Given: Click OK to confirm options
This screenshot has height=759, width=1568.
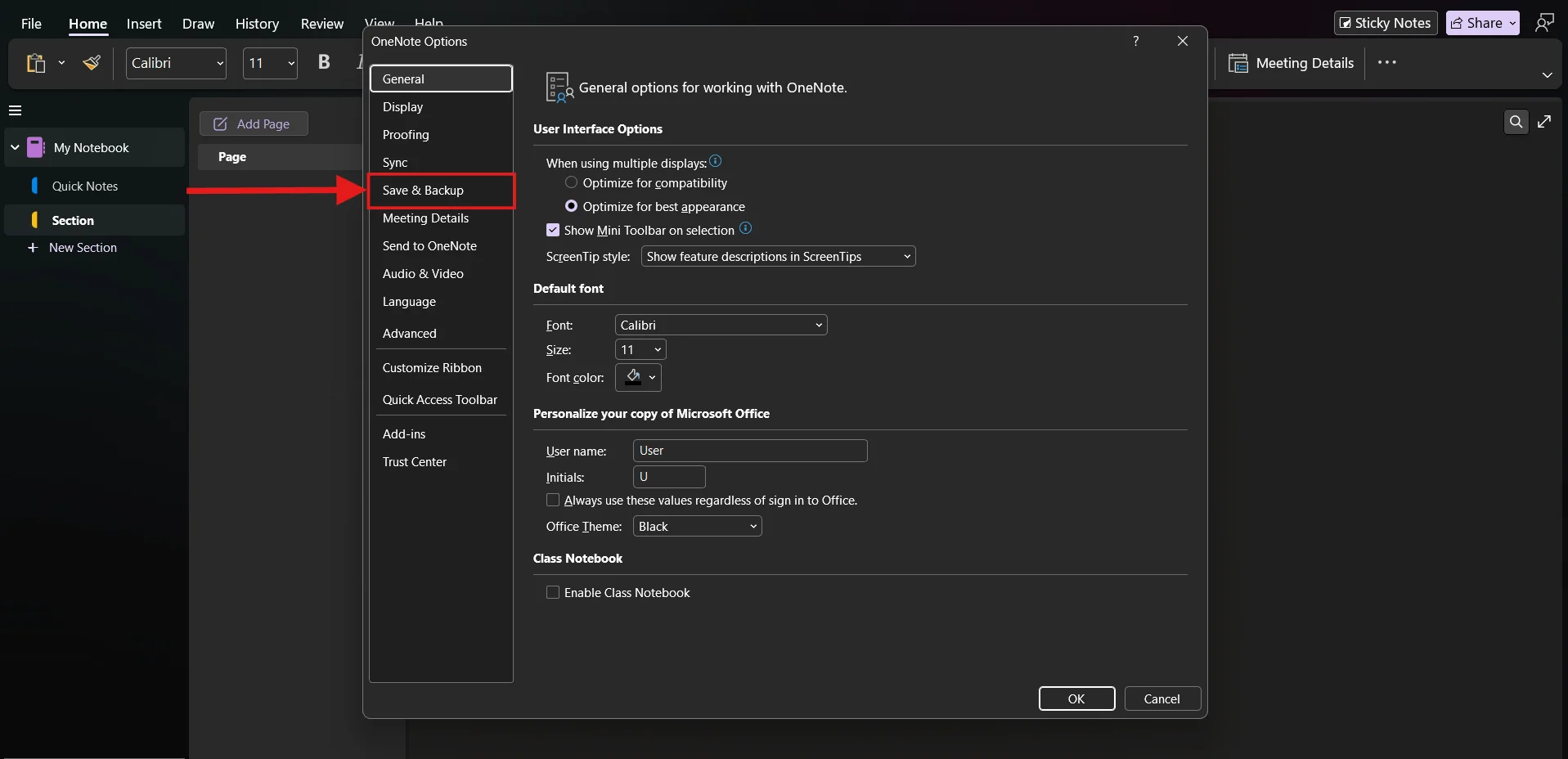Looking at the screenshot, I should tap(1076, 698).
